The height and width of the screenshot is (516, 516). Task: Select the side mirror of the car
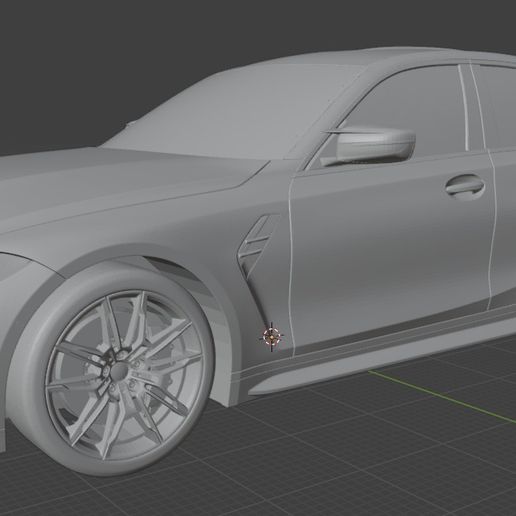pos(370,147)
